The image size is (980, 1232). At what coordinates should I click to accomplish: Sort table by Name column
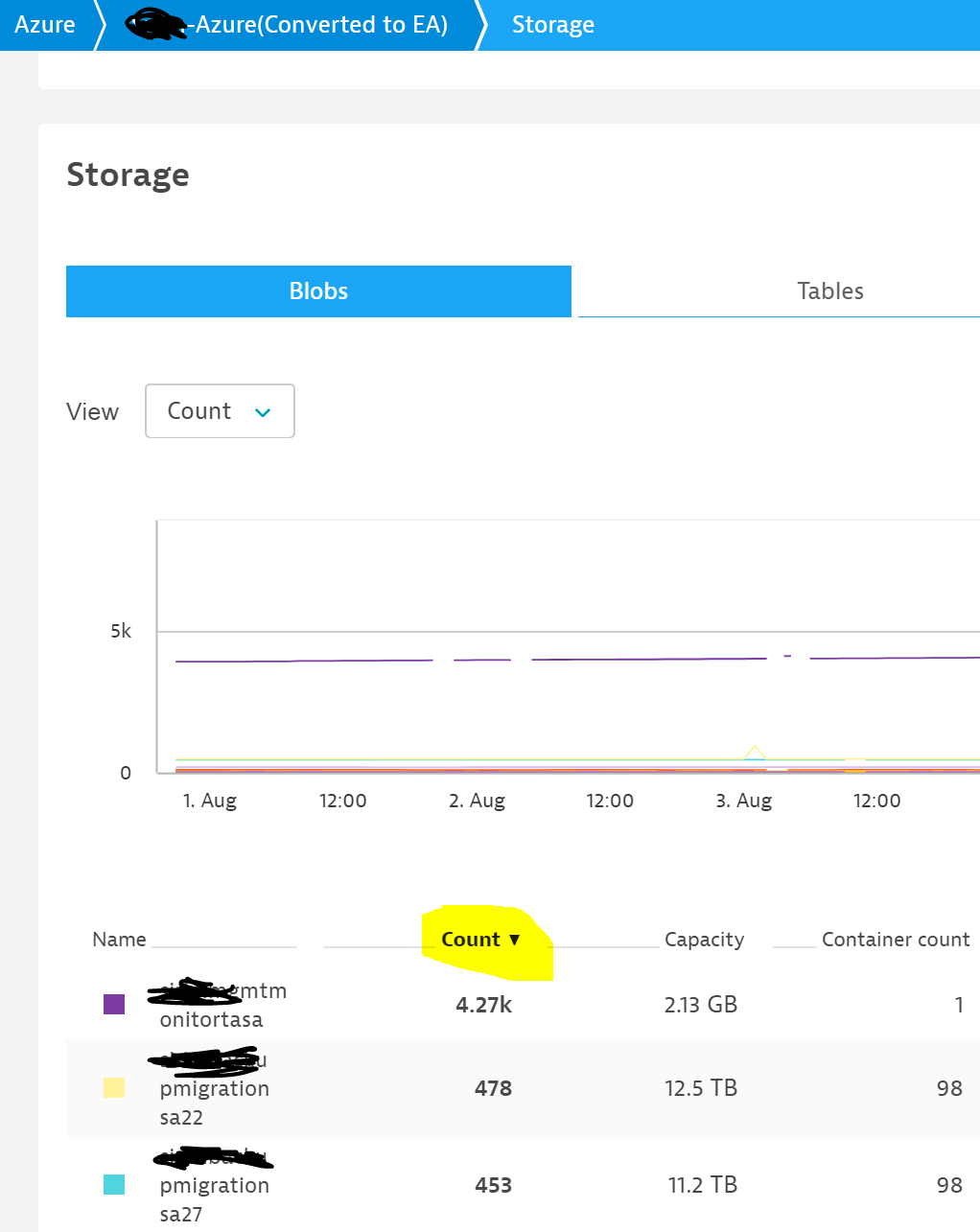pyautogui.click(x=119, y=940)
